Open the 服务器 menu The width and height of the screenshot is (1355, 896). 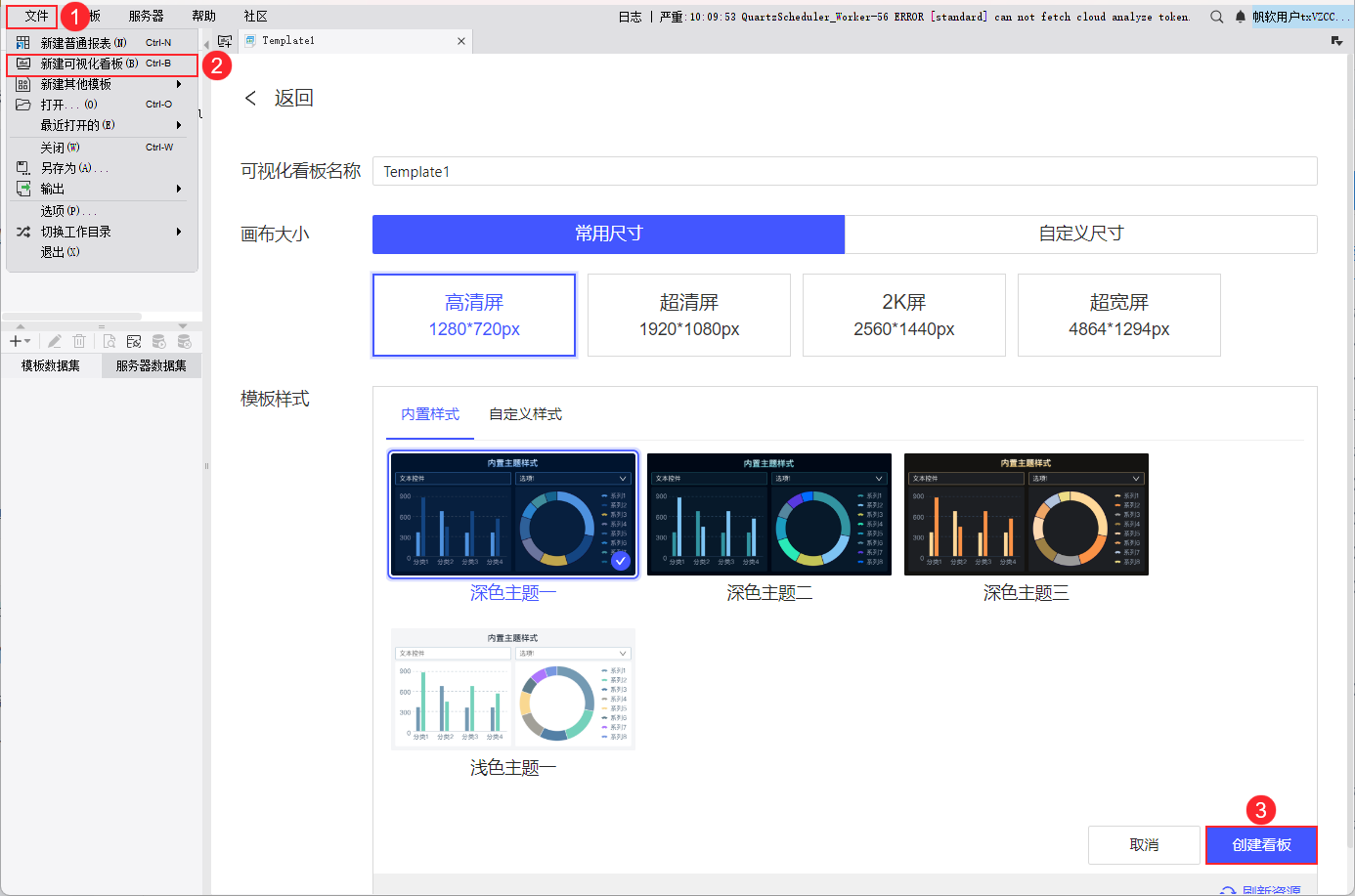147,17
